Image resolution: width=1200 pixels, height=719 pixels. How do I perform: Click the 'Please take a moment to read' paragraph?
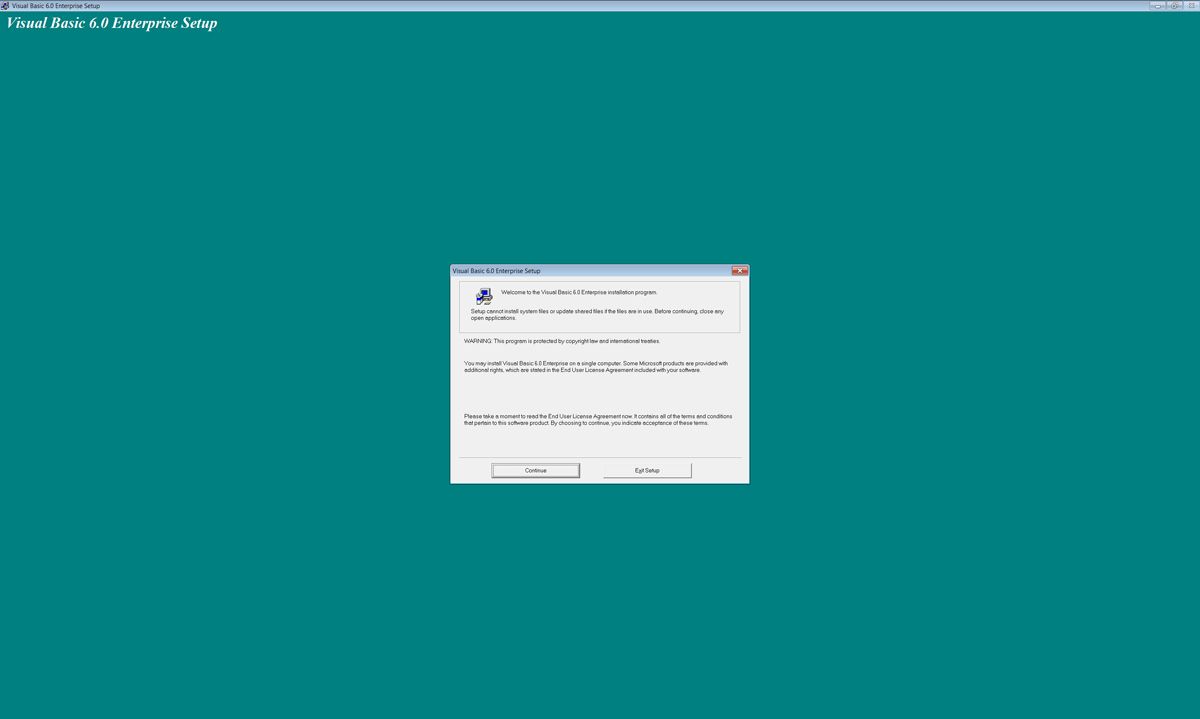pyautogui.click(x=598, y=419)
